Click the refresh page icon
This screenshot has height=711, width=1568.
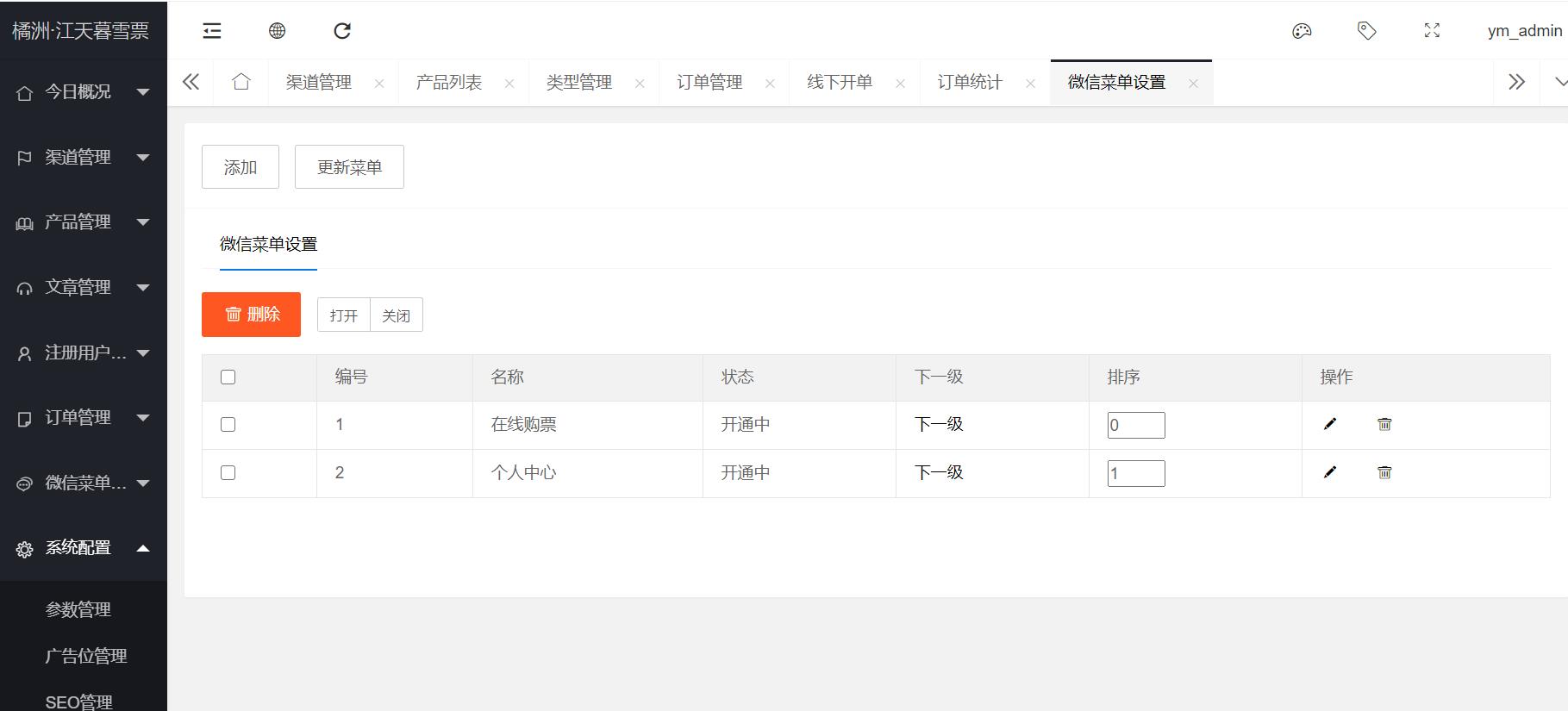[342, 31]
